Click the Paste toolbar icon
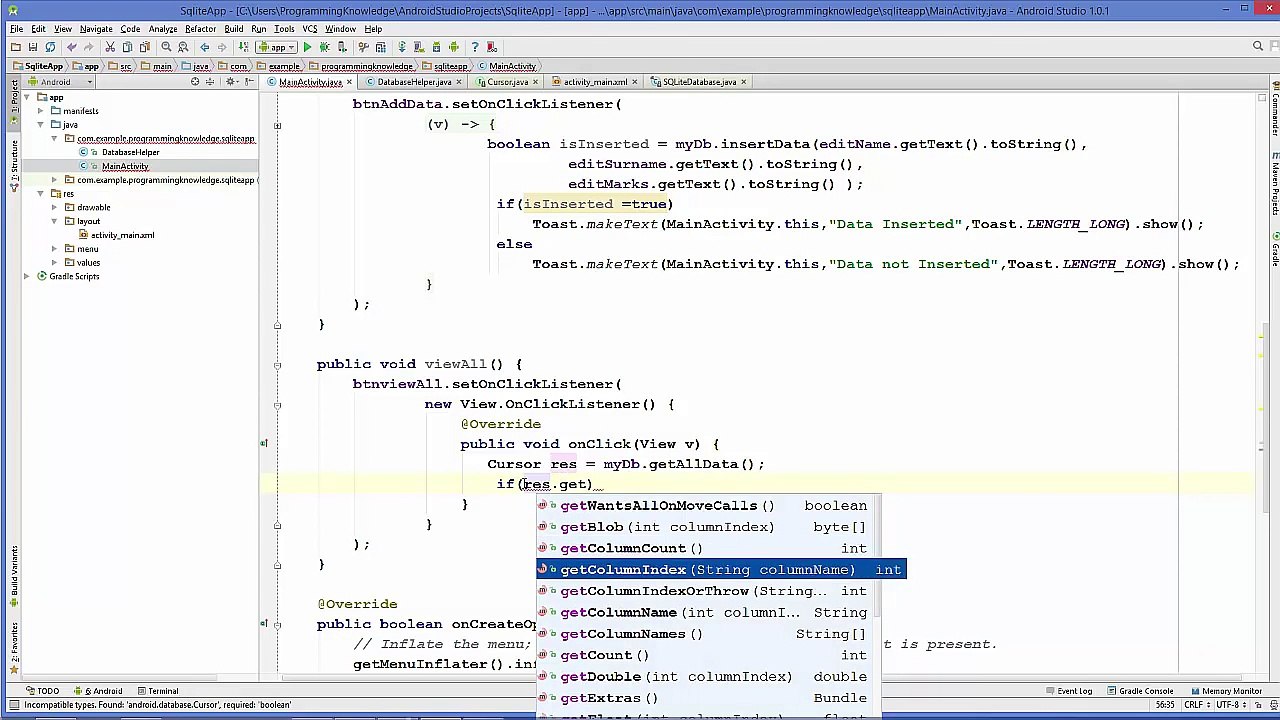 (144, 47)
